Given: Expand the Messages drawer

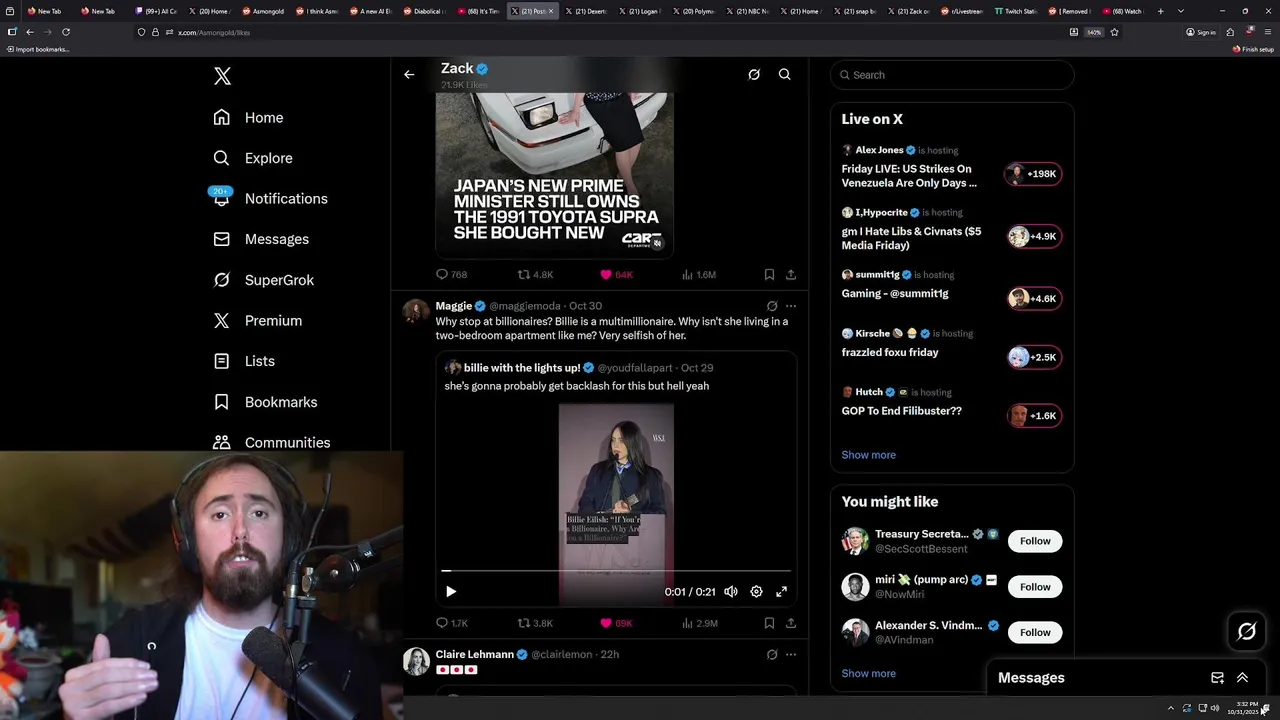Looking at the screenshot, I should click(1242, 678).
